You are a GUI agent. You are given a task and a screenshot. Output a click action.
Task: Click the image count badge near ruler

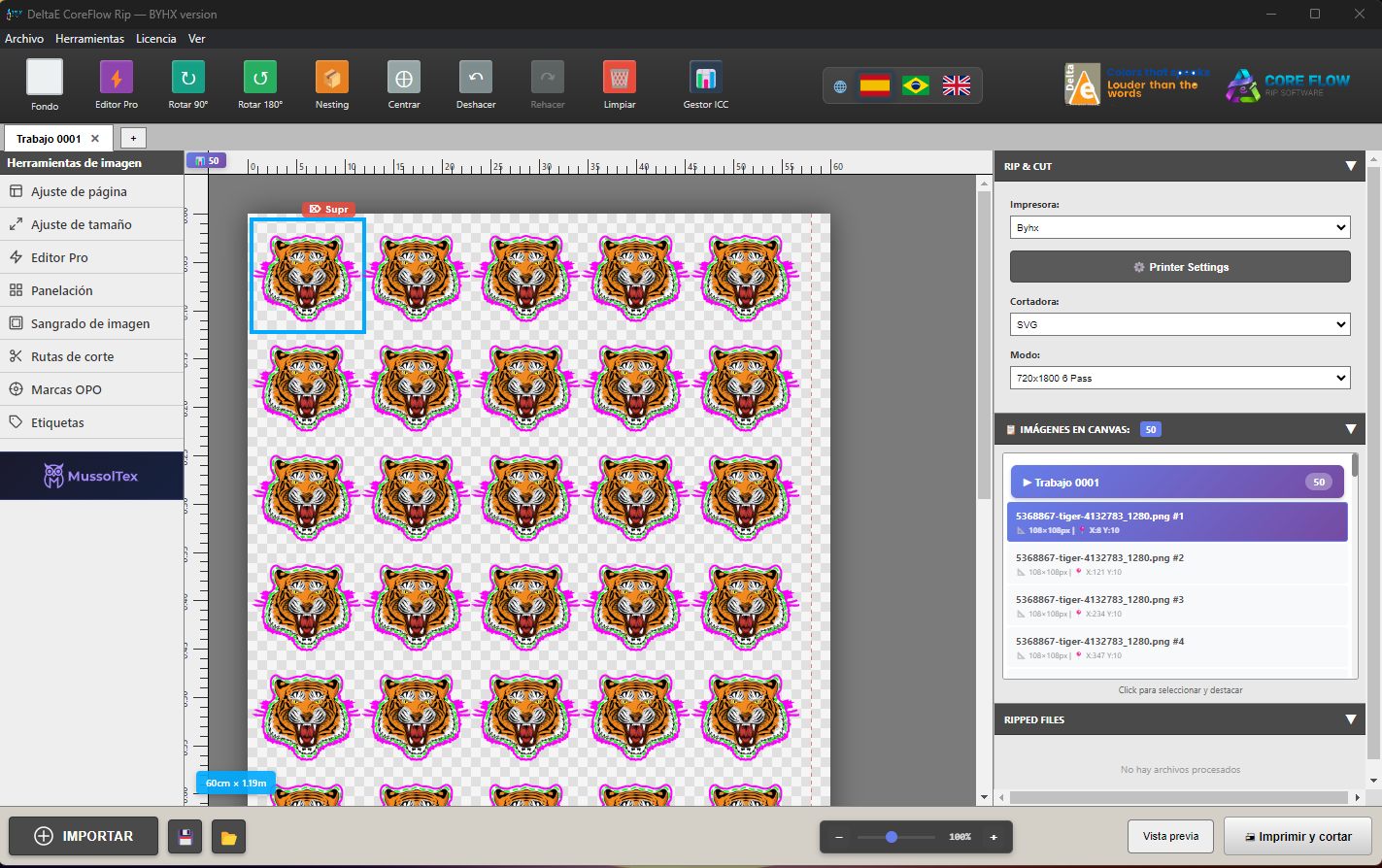point(206,160)
